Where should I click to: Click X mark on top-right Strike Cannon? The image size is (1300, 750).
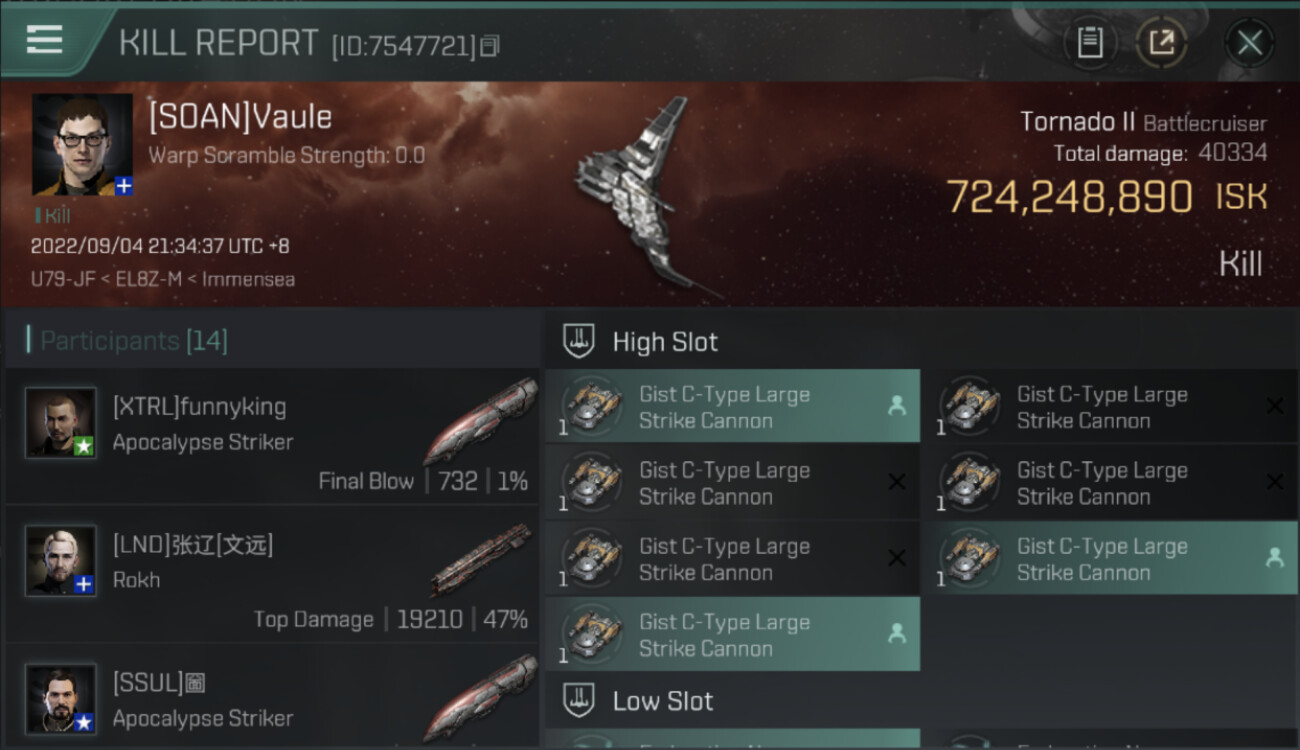(1274, 405)
